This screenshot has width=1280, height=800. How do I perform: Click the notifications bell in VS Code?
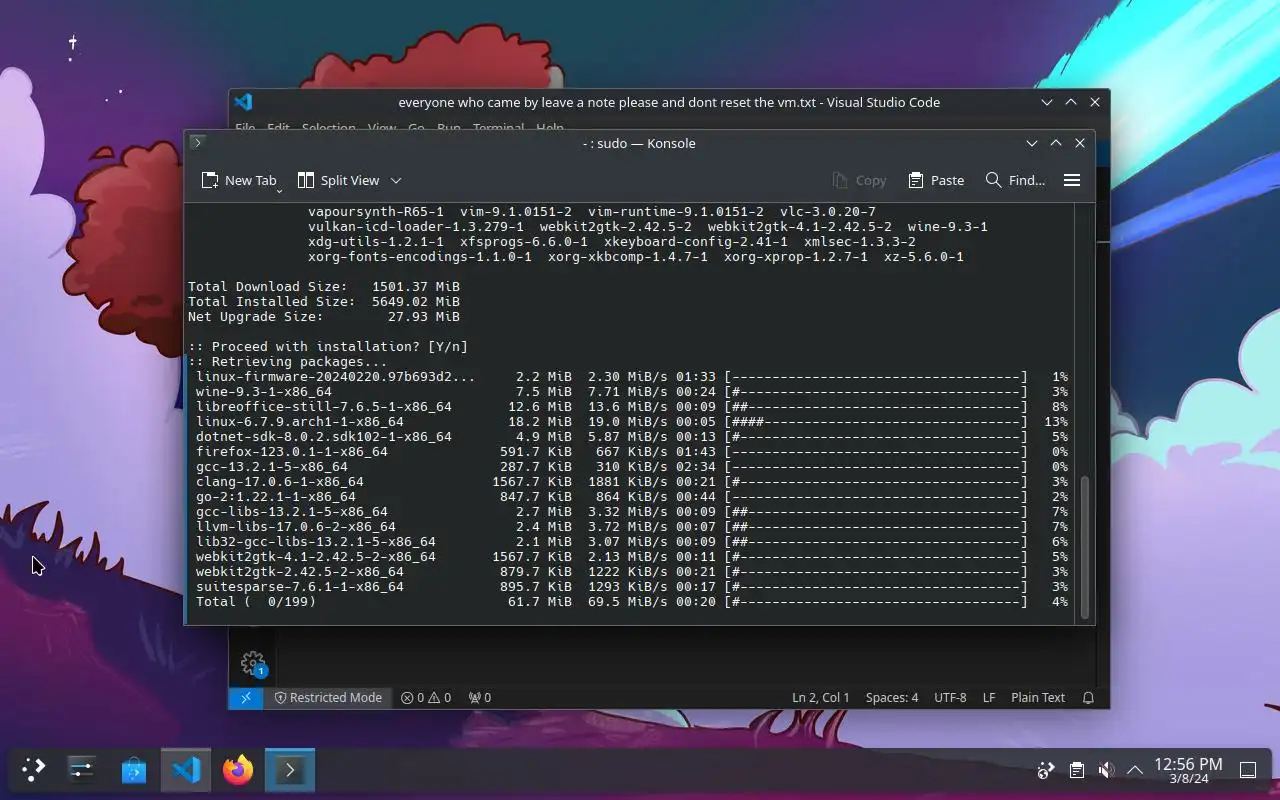(x=1088, y=697)
